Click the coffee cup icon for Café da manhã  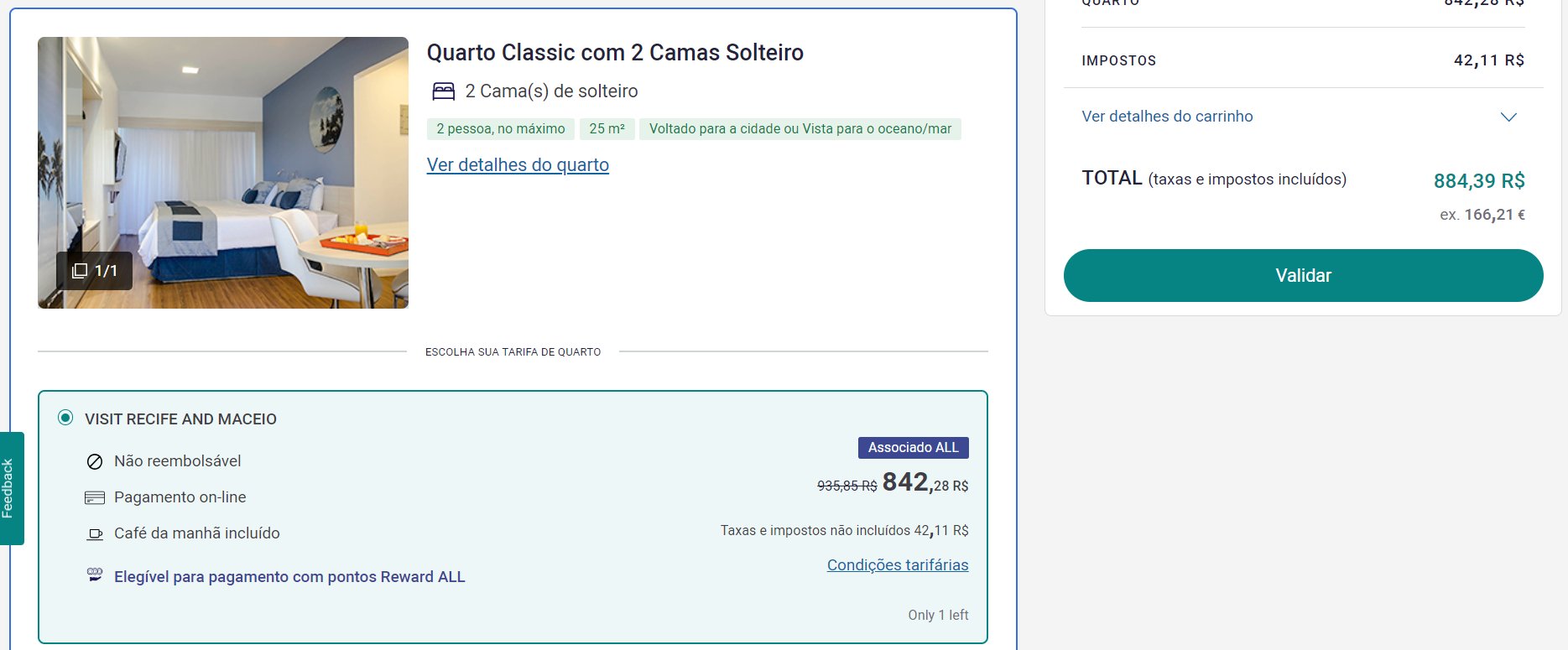click(95, 533)
